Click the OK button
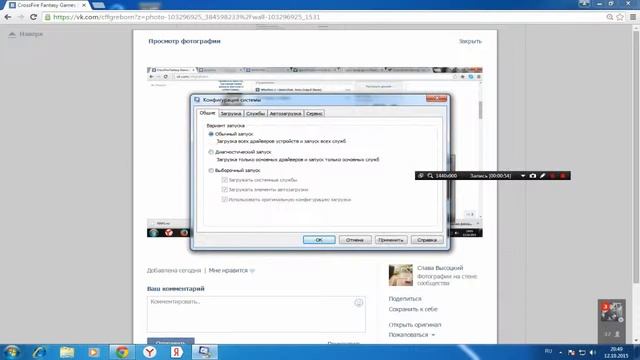This screenshot has width=640, height=360. pyautogui.click(x=319, y=240)
